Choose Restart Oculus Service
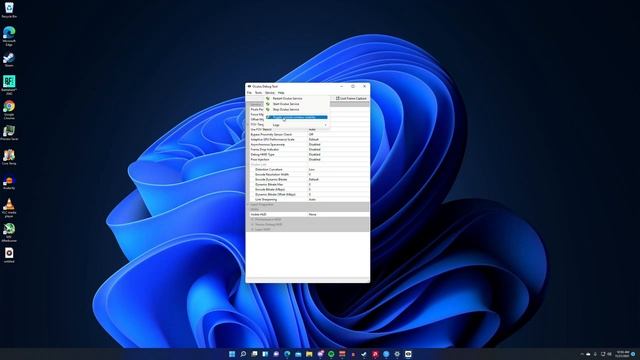 [x=297, y=98]
